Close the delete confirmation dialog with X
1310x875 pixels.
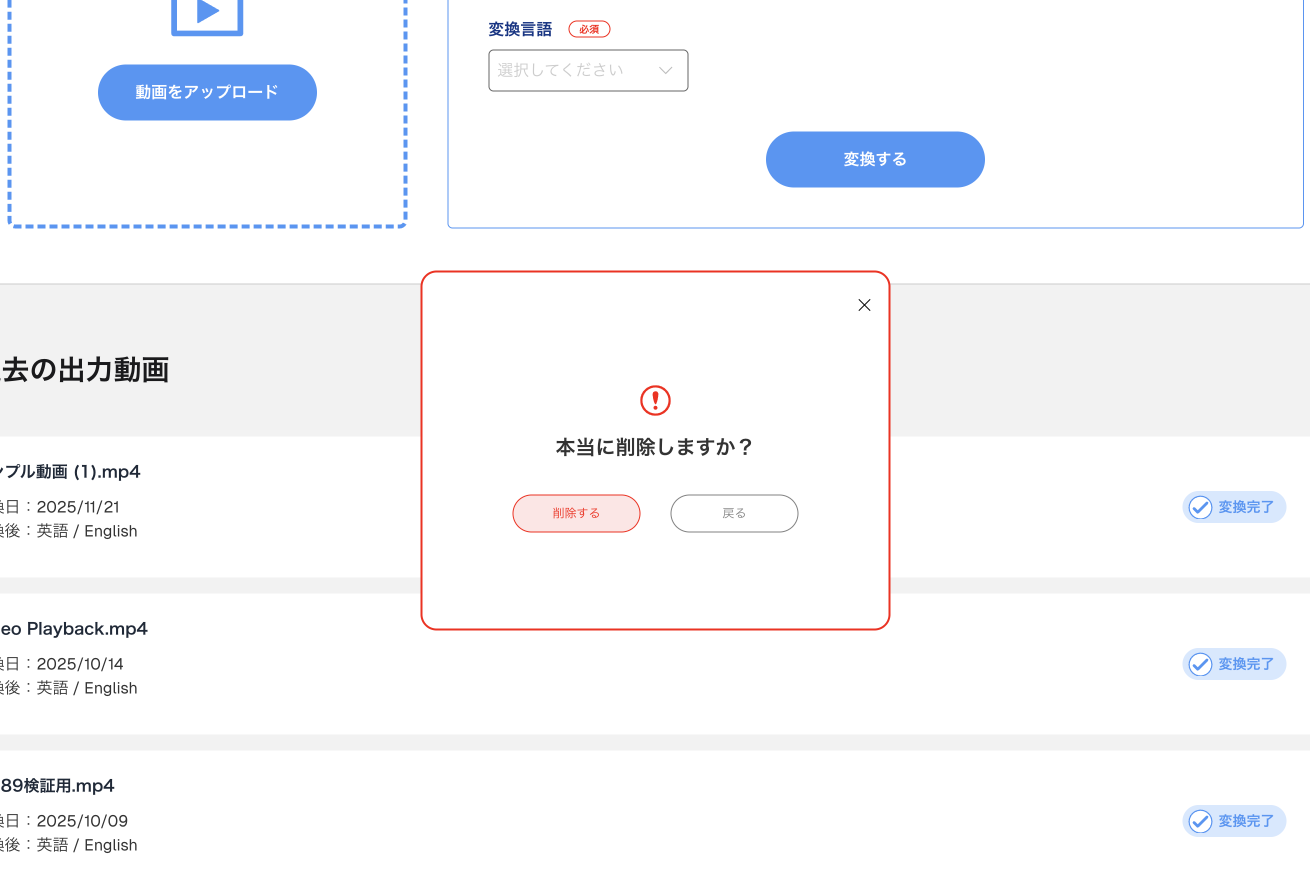[865, 305]
